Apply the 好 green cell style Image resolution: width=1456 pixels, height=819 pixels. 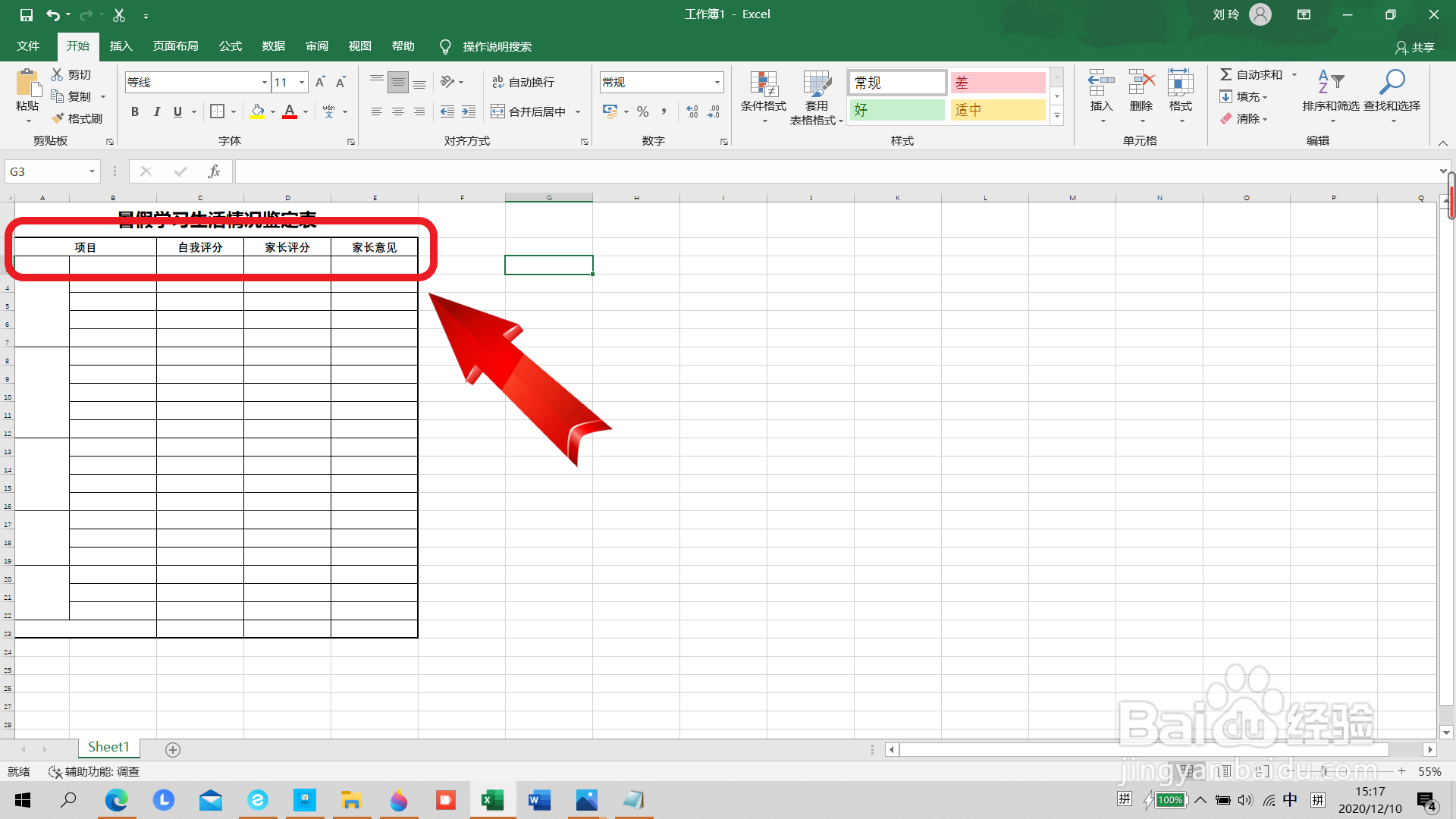click(x=897, y=110)
